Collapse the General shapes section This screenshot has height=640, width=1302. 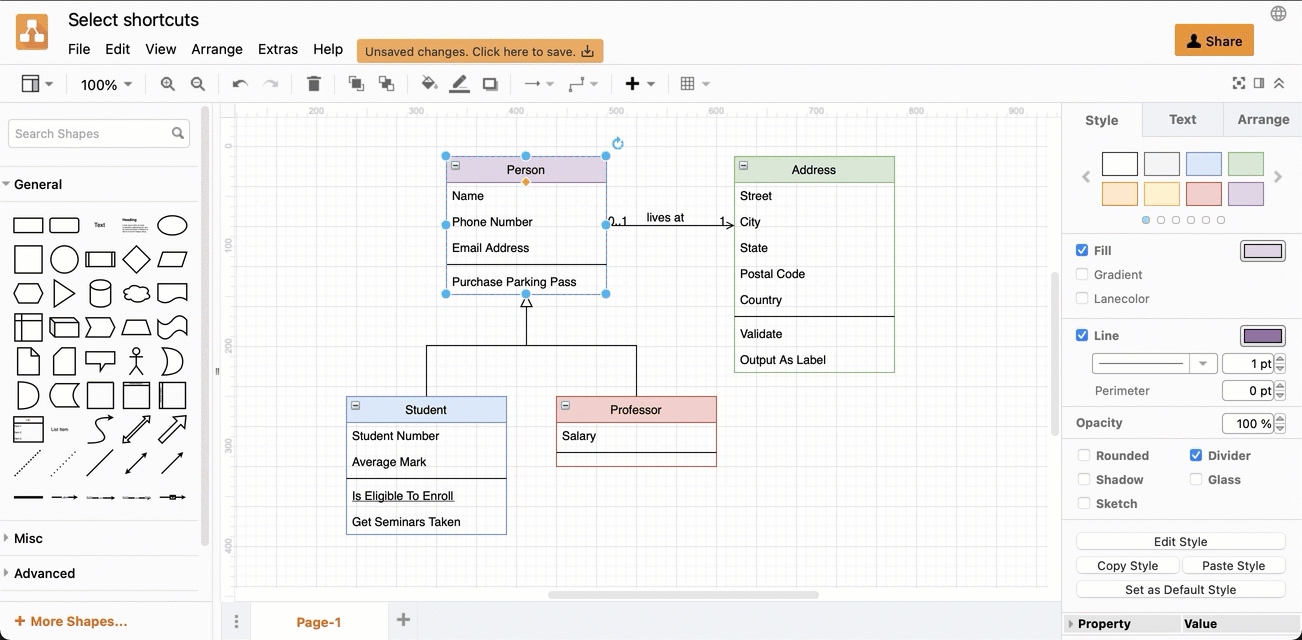[35, 184]
